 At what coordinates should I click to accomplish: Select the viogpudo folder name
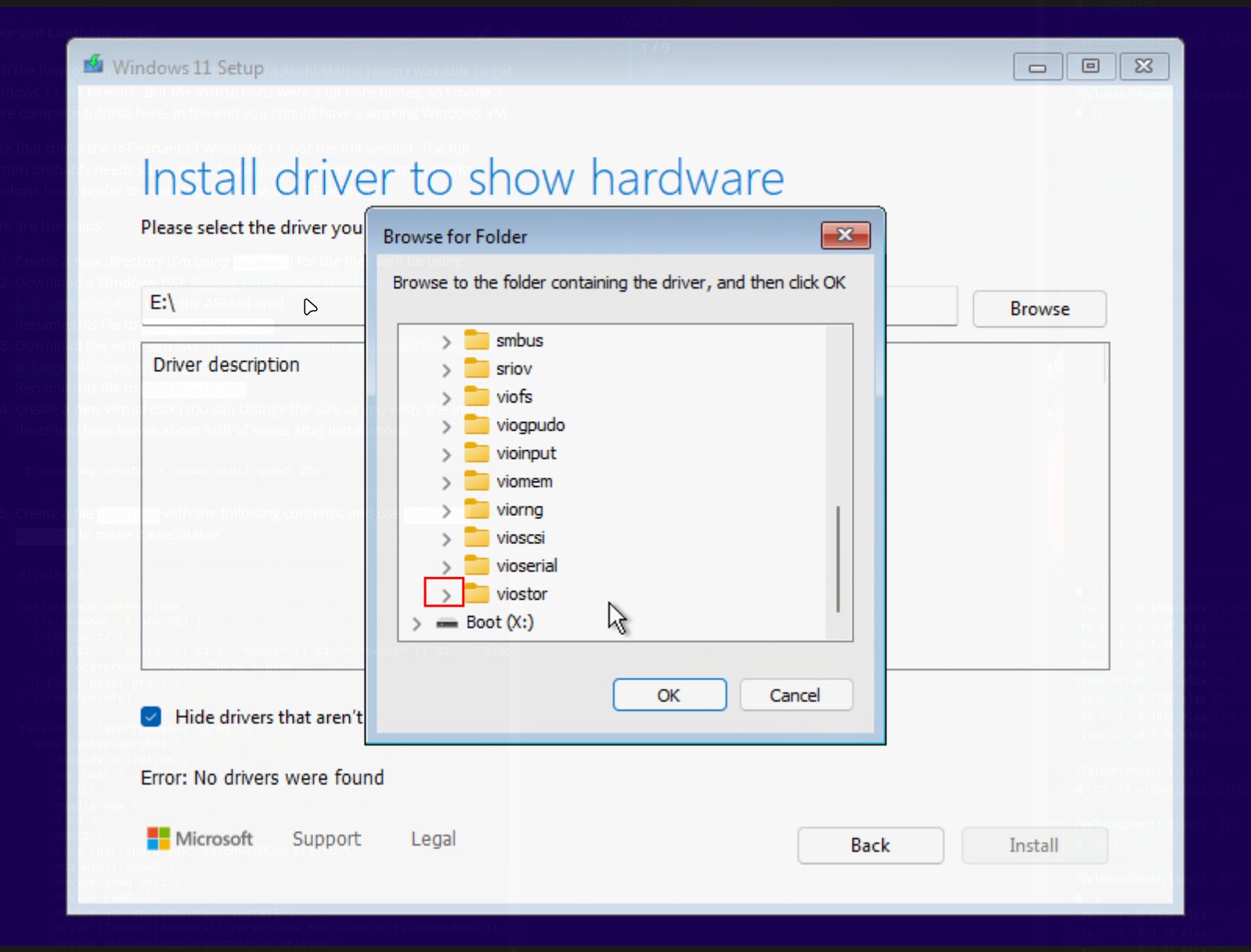(530, 425)
